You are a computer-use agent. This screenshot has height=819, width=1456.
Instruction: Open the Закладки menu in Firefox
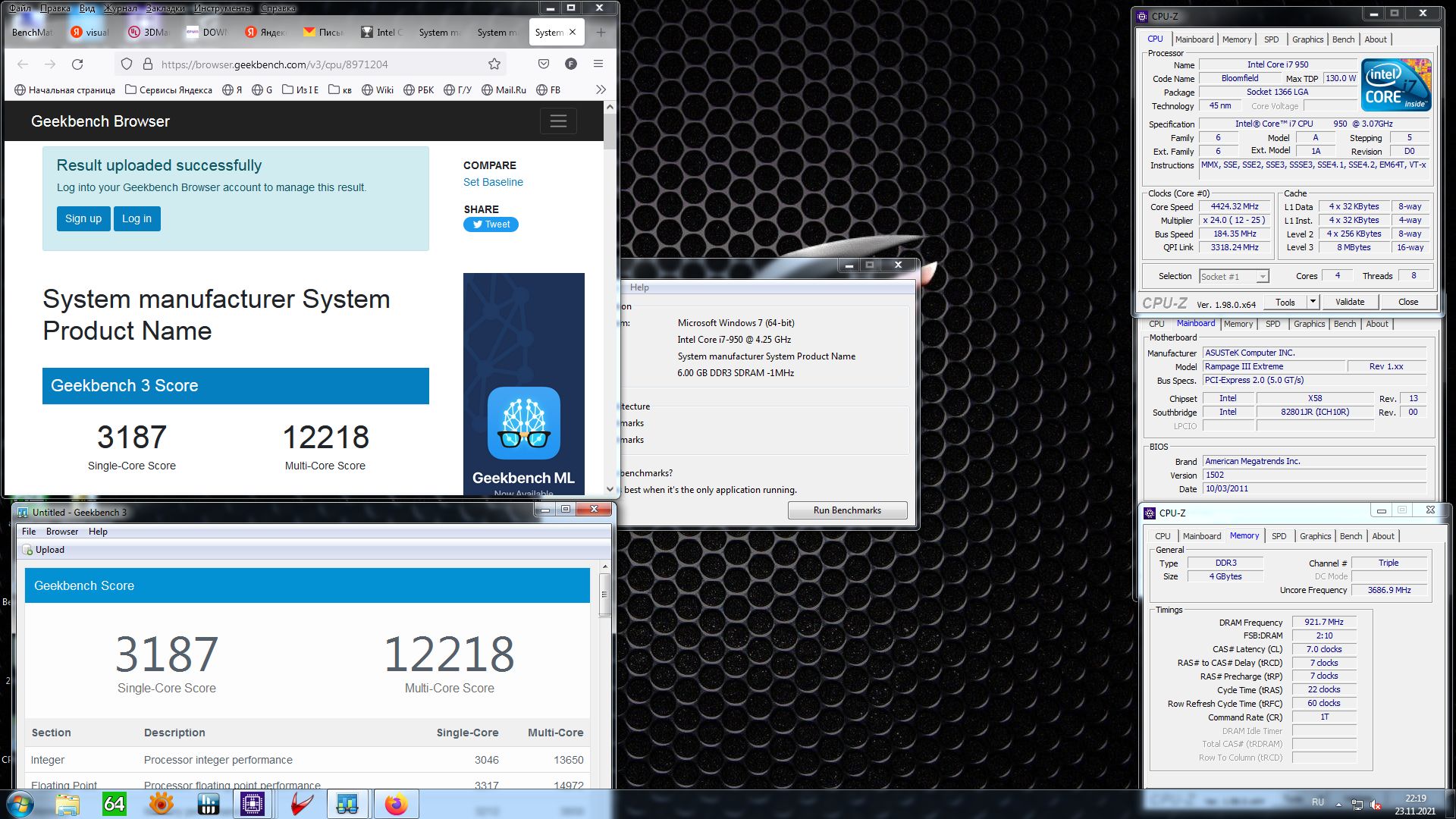click(165, 8)
